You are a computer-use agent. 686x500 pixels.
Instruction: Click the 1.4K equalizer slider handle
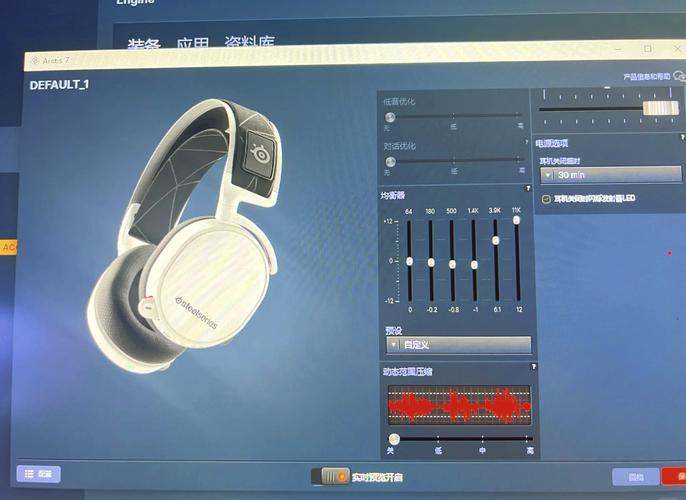[x=474, y=265]
